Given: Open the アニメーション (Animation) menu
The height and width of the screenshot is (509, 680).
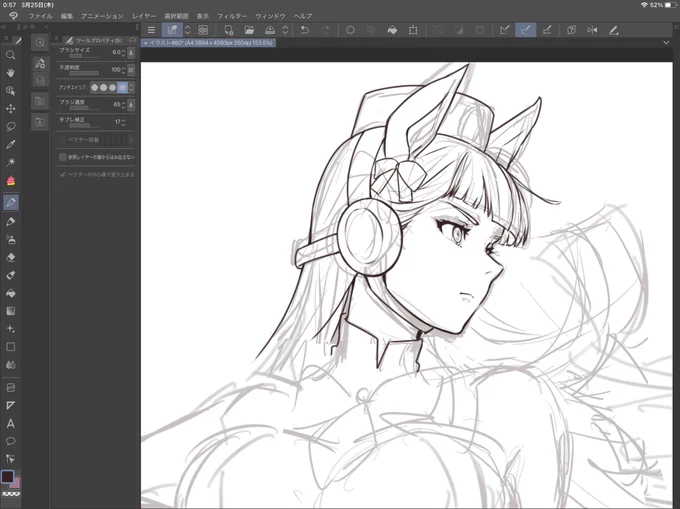Looking at the screenshot, I should click(102, 16).
